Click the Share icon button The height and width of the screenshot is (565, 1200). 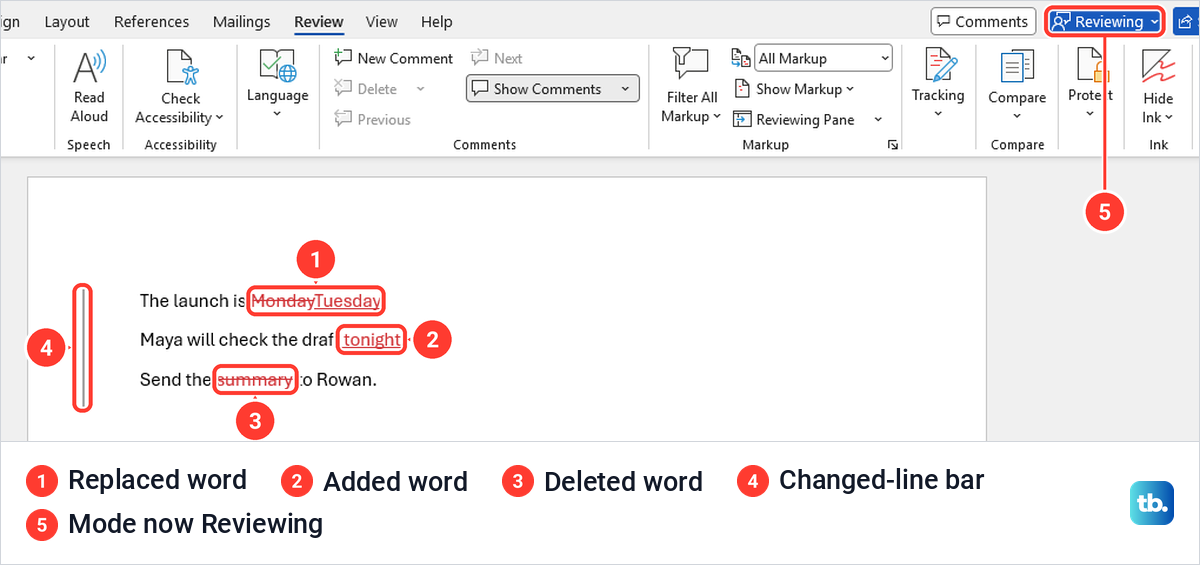(1186, 21)
